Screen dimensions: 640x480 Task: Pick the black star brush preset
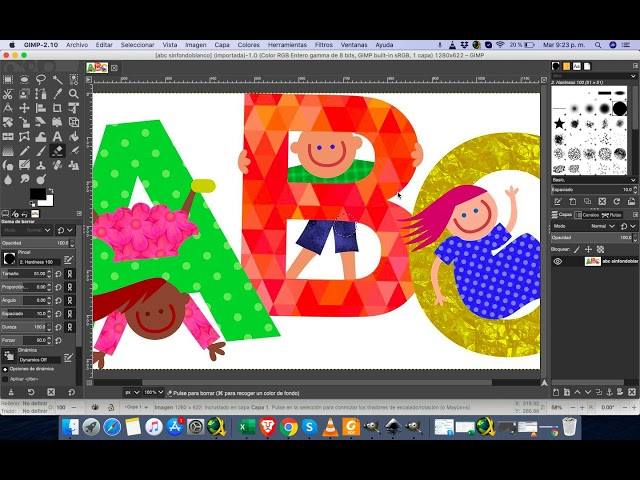point(559,123)
